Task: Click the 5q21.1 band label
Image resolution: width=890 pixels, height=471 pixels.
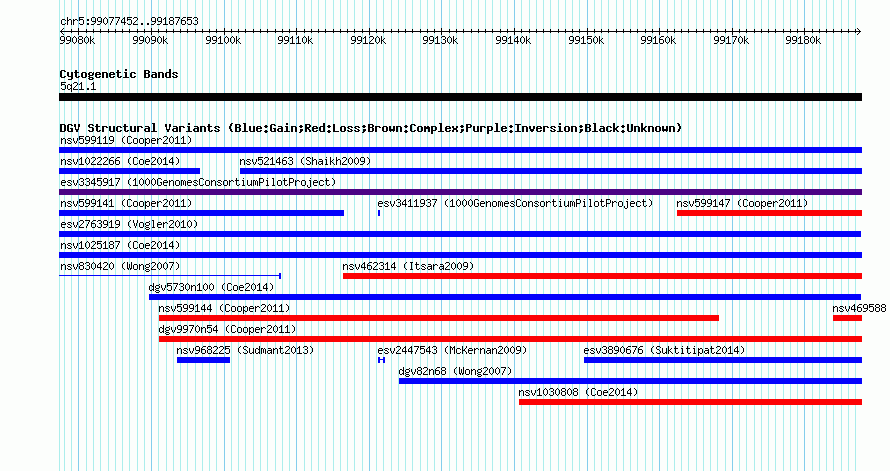Action: 78,86
